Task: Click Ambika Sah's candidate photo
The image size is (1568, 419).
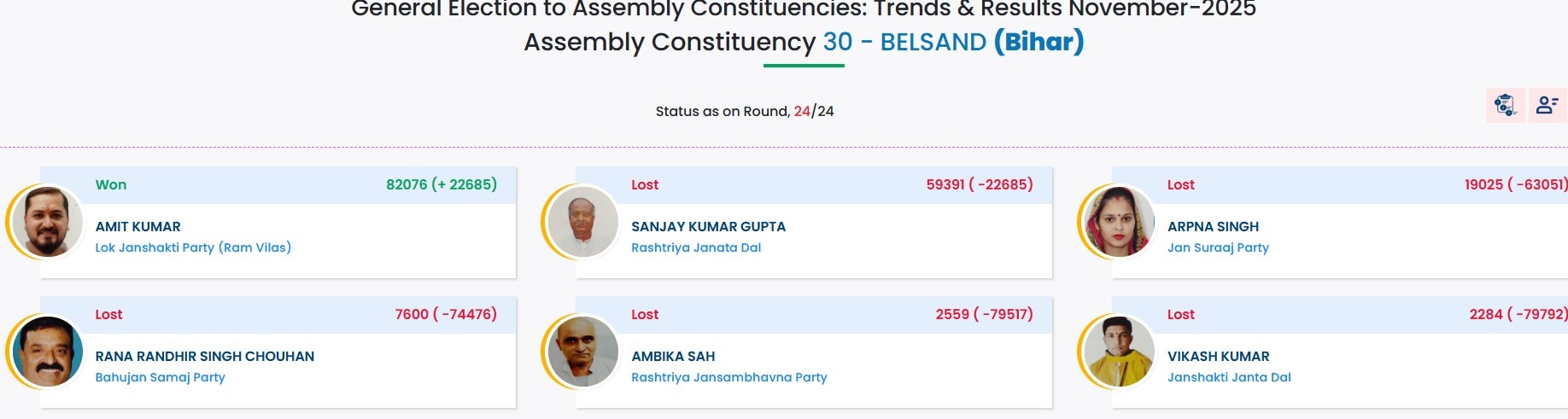Action: coord(583,352)
